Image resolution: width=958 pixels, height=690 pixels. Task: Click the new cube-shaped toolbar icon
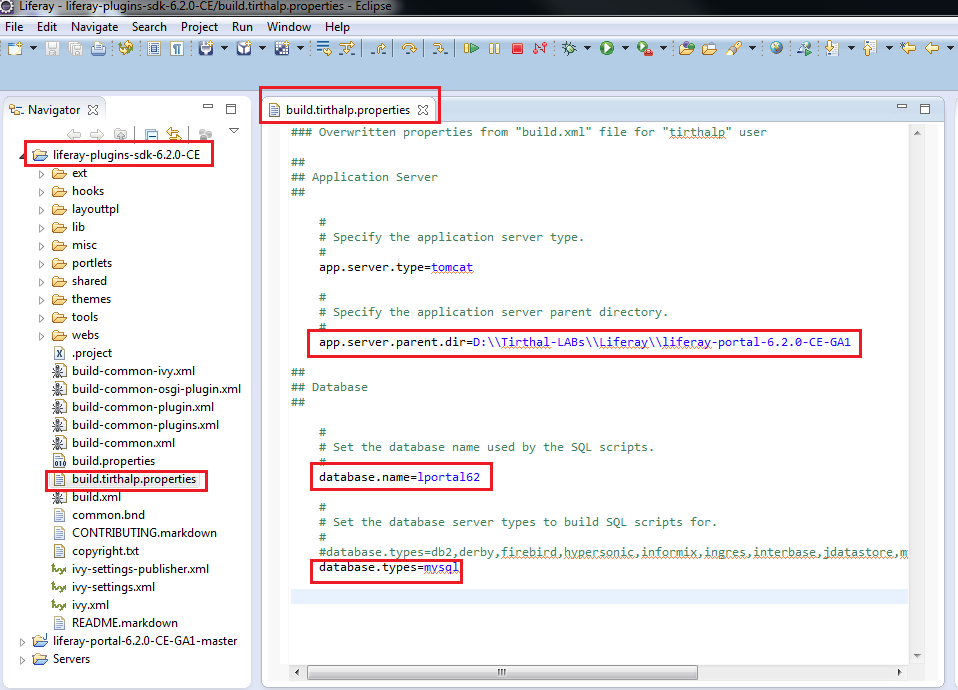244,48
